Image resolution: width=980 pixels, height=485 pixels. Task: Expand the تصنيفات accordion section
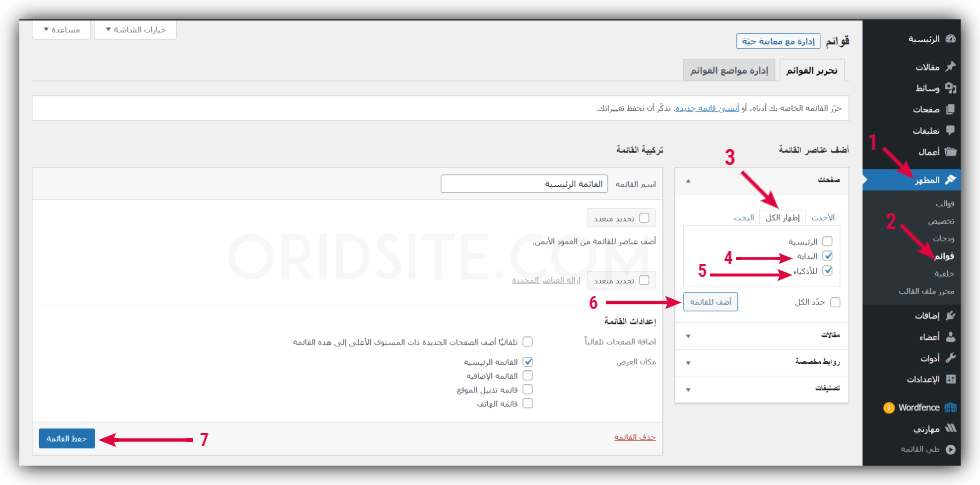click(x=762, y=389)
